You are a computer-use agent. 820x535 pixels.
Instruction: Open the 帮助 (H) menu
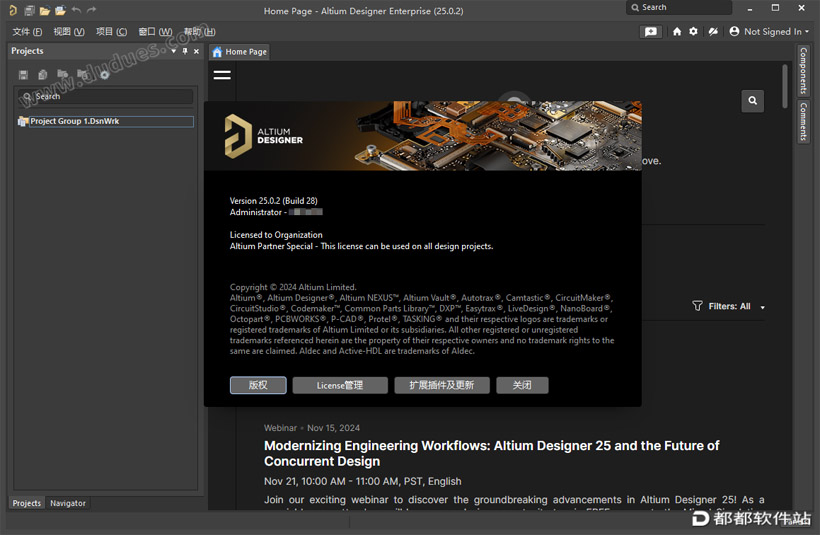coord(199,32)
